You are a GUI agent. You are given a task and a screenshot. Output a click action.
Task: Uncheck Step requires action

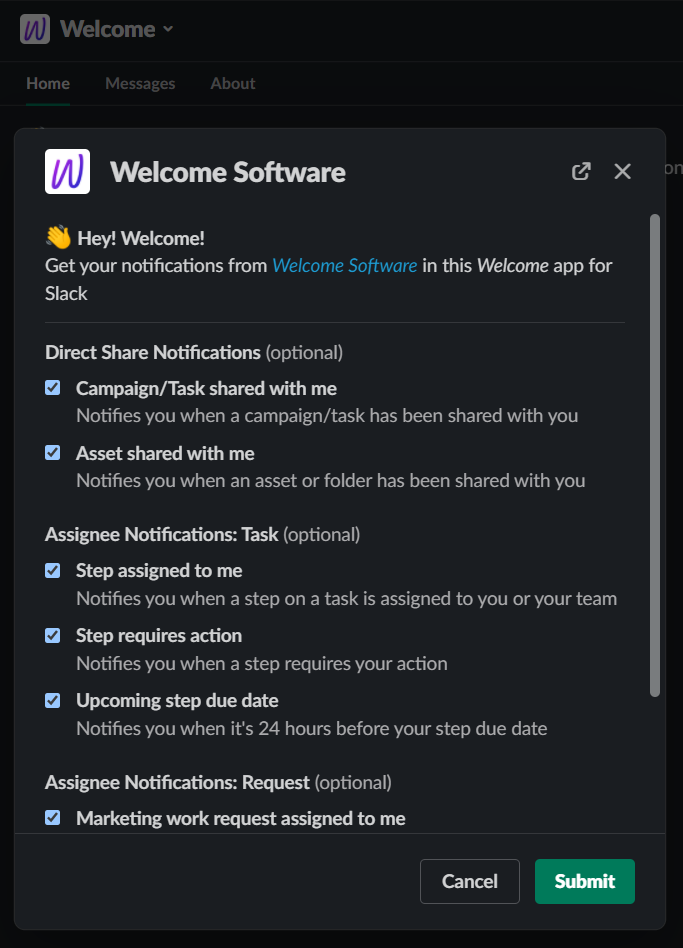[x=52, y=635]
